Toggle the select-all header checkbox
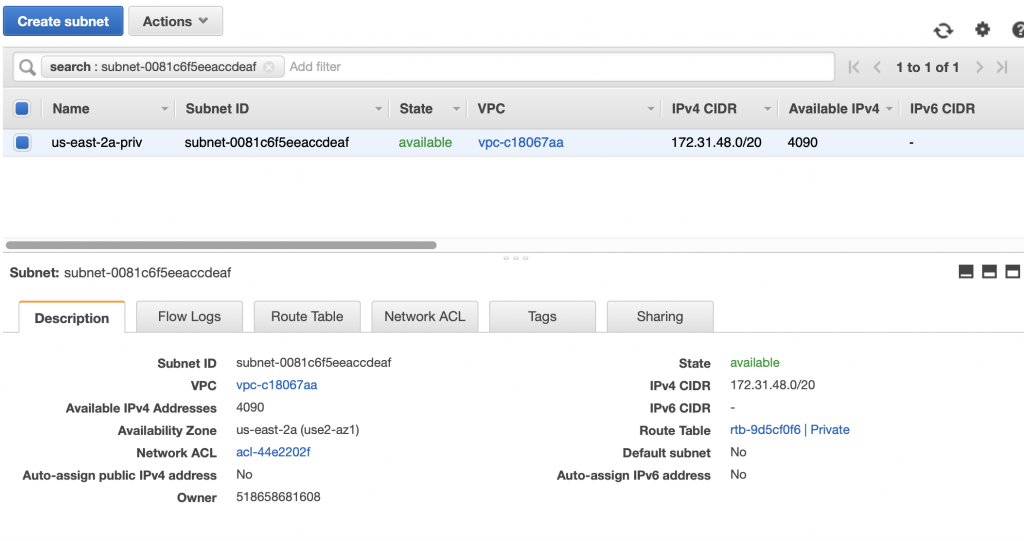1024x541 pixels. [22, 108]
